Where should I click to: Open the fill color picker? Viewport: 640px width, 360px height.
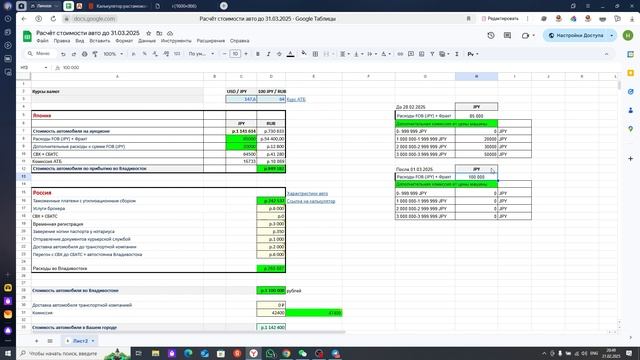(x=304, y=54)
